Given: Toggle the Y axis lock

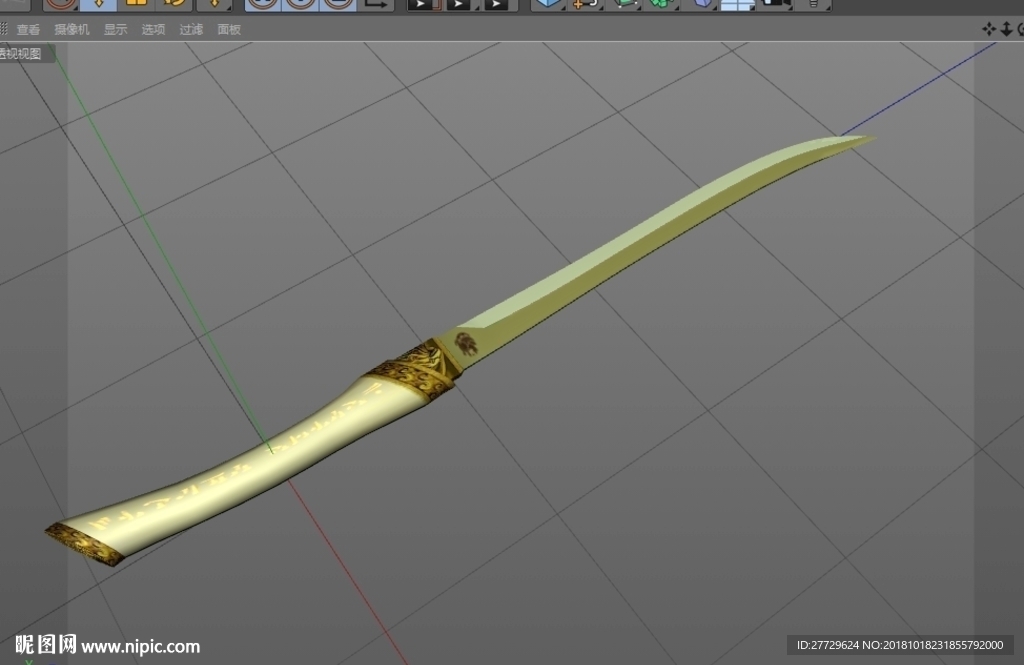Looking at the screenshot, I should [x=300, y=4].
